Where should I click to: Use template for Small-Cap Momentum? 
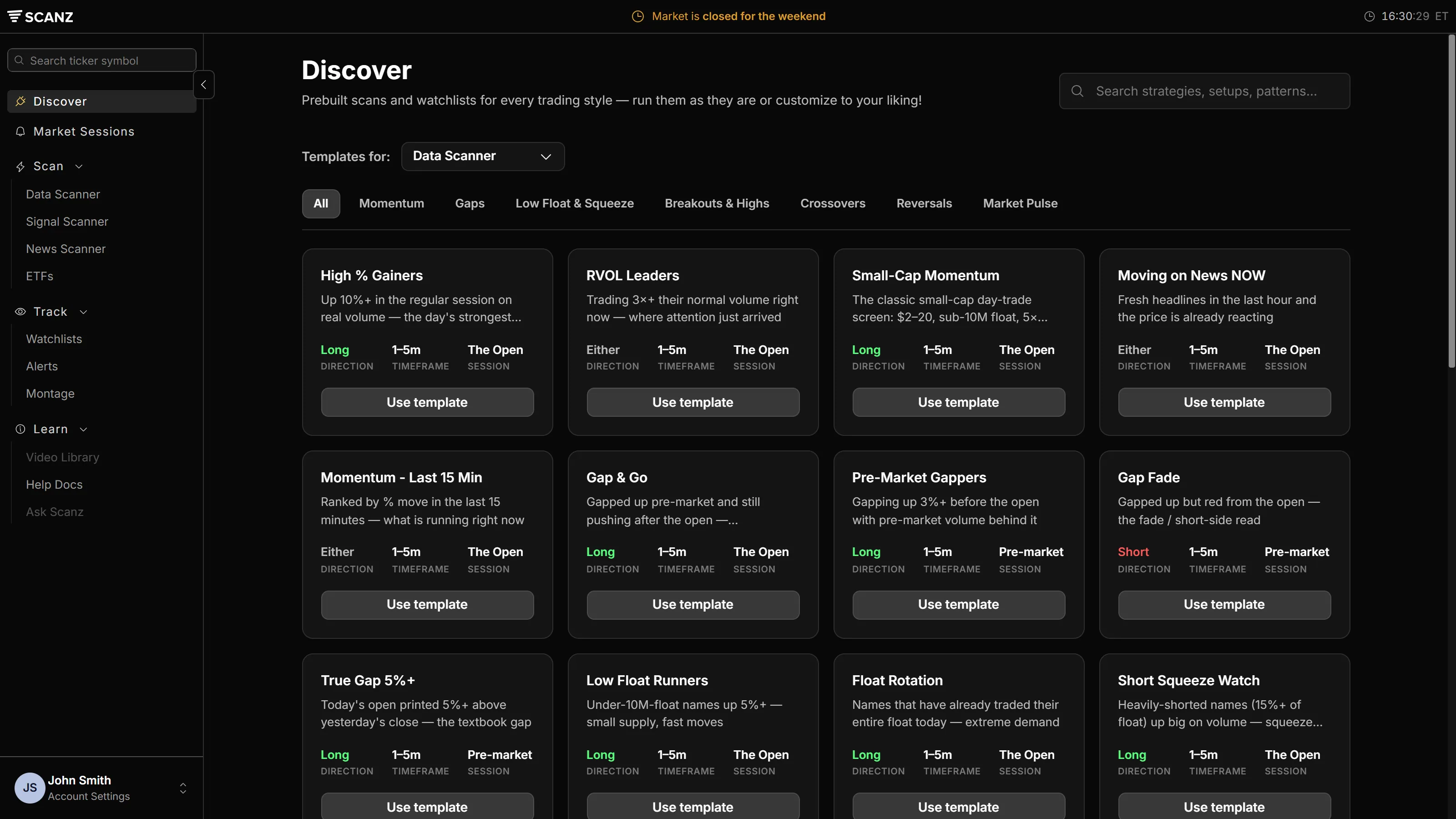[959, 402]
